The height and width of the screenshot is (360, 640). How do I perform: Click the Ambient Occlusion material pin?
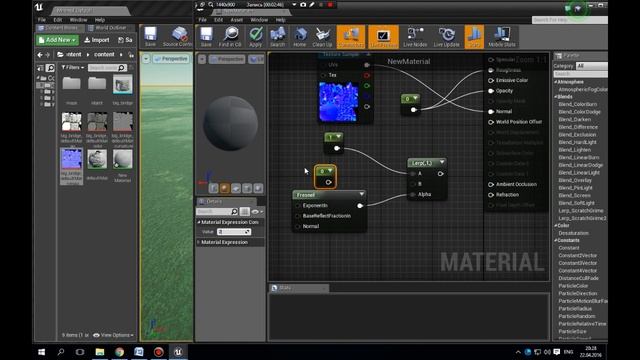click(x=491, y=184)
